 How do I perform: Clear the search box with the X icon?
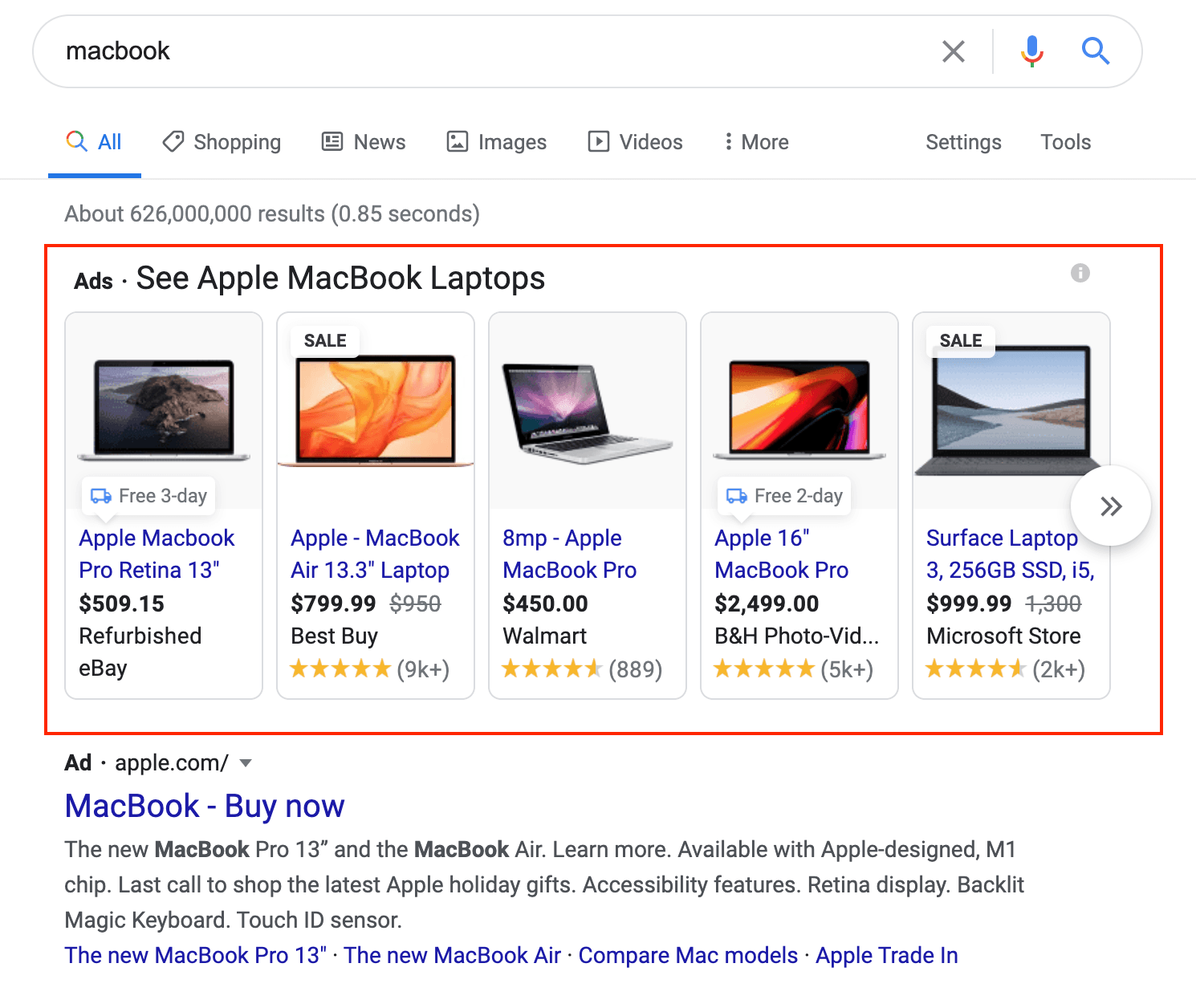(953, 51)
